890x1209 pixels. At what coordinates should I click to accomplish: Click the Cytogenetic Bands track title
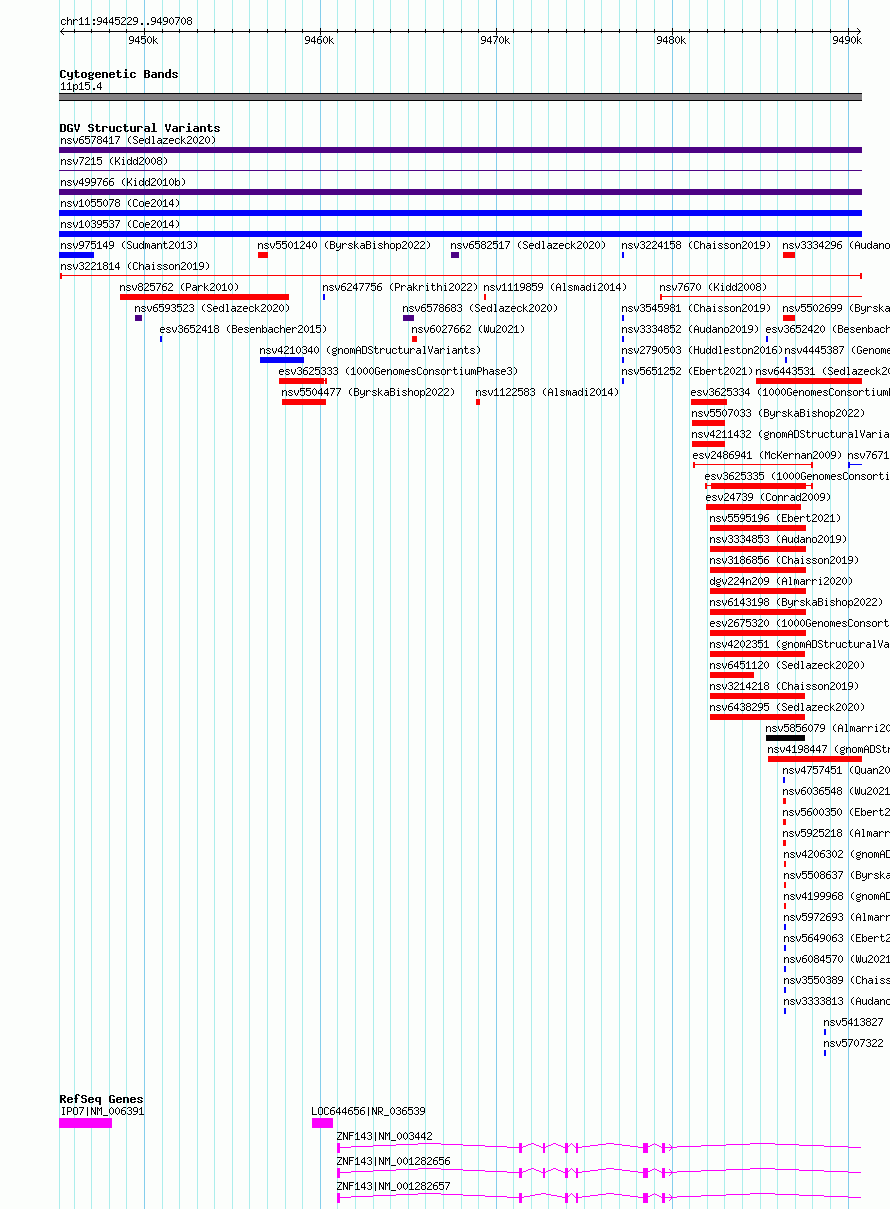pos(119,74)
